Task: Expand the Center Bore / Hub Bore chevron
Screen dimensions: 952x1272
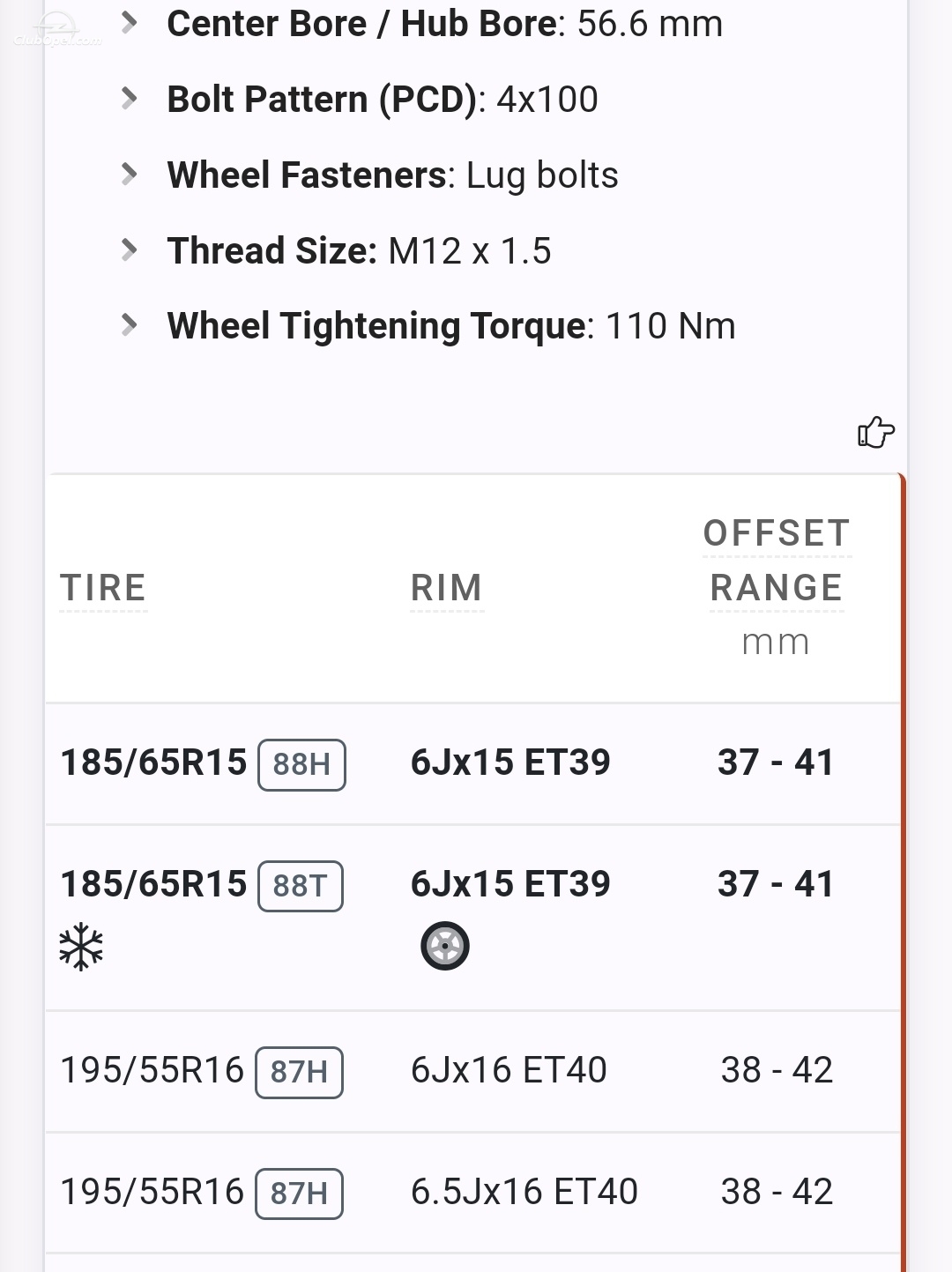Action: point(129,23)
